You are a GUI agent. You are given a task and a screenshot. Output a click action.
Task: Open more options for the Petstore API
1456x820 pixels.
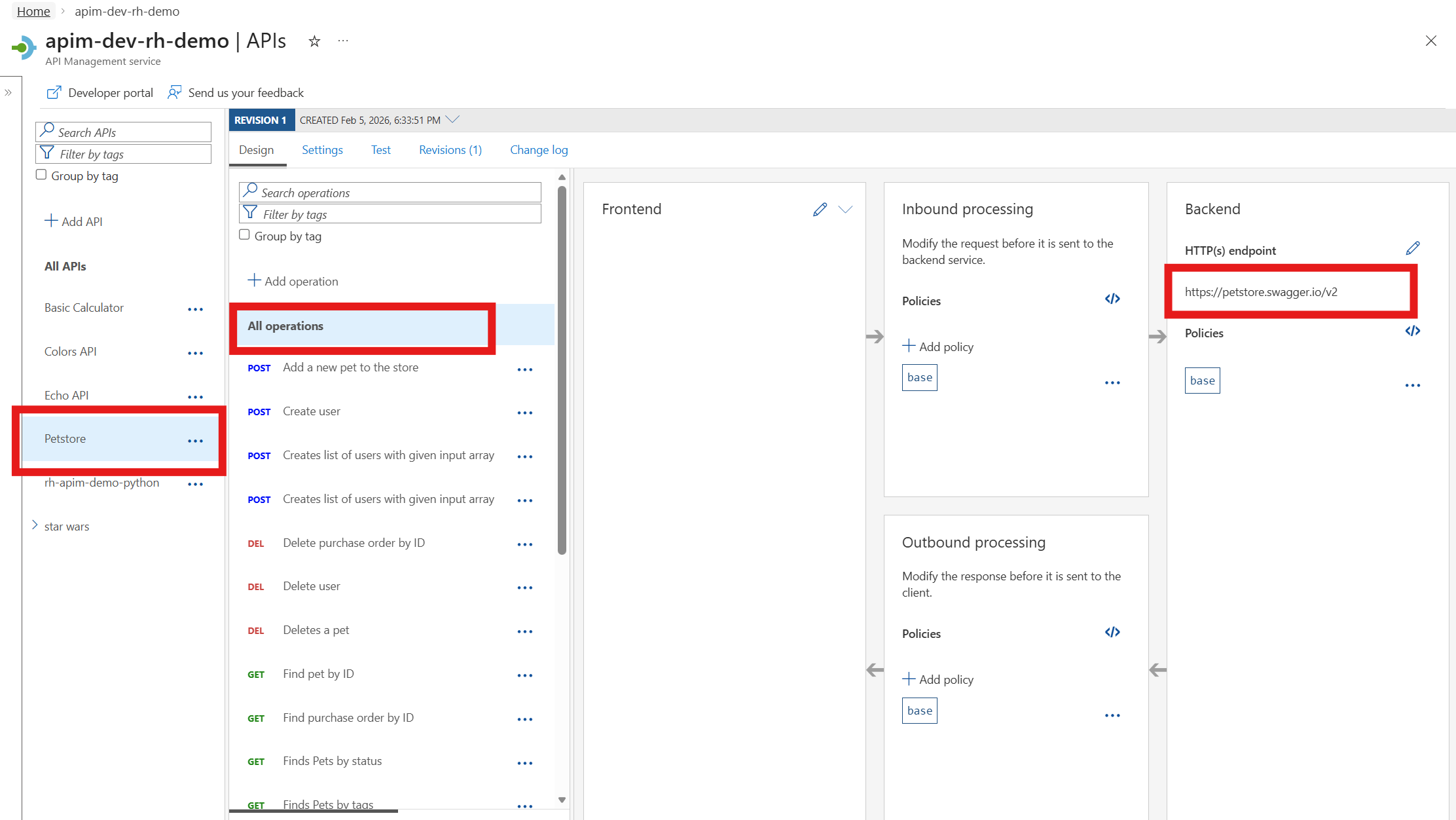point(196,440)
